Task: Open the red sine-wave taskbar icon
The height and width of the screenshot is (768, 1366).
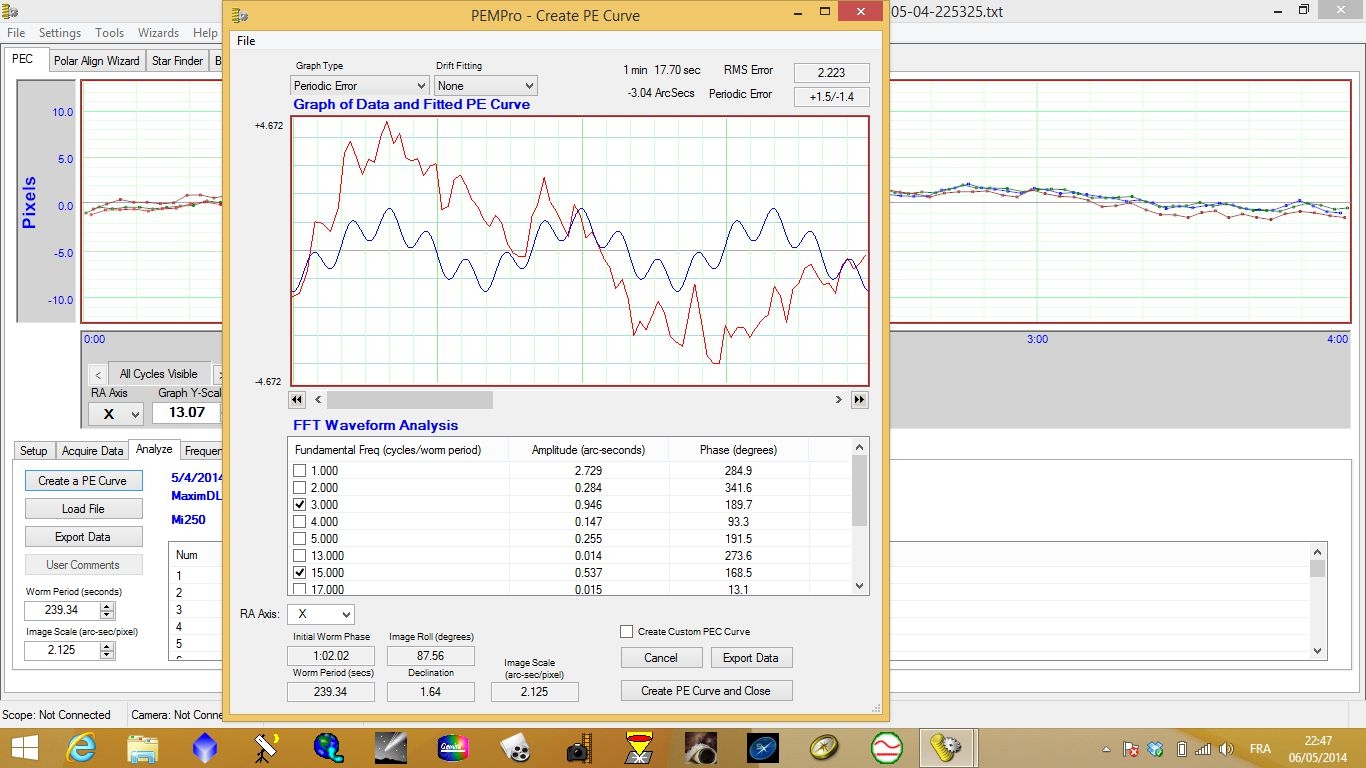Action: [887, 748]
